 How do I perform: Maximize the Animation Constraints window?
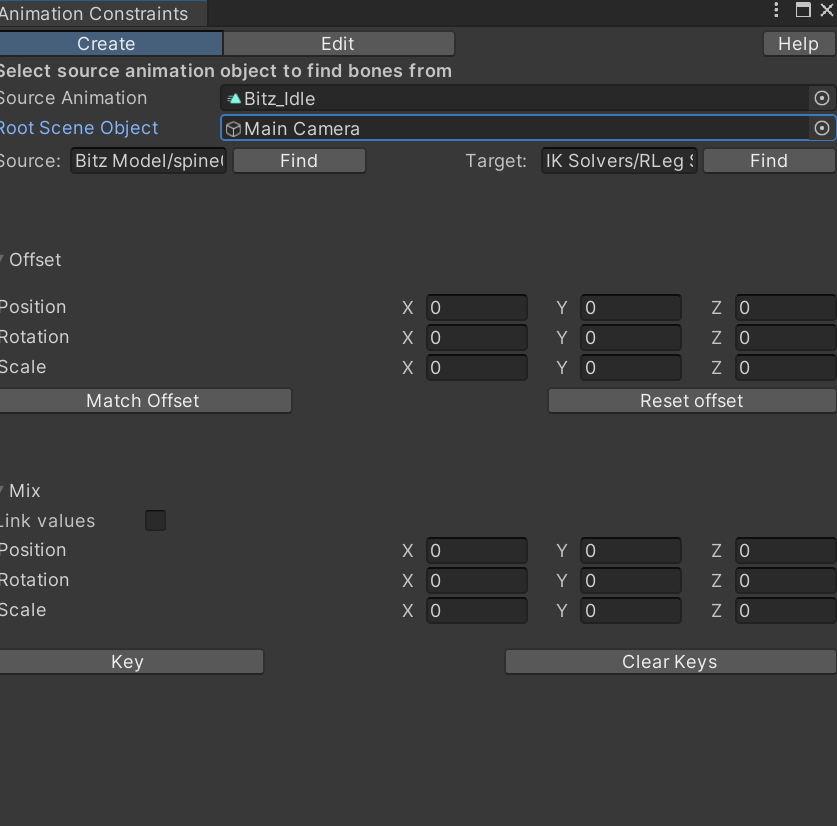[x=803, y=10]
